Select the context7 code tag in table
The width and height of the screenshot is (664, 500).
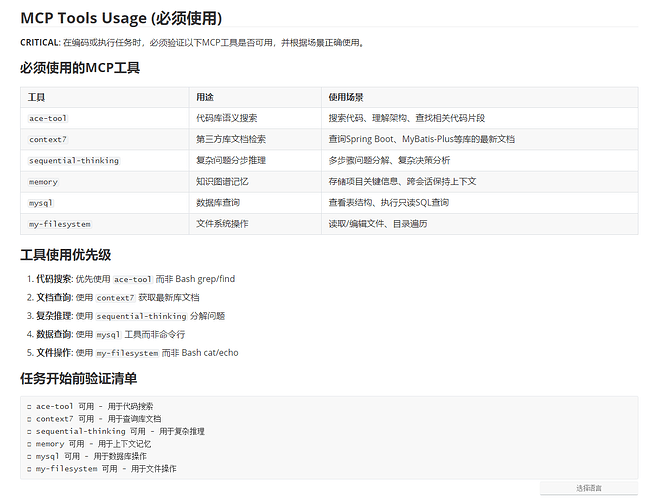click(x=48, y=139)
